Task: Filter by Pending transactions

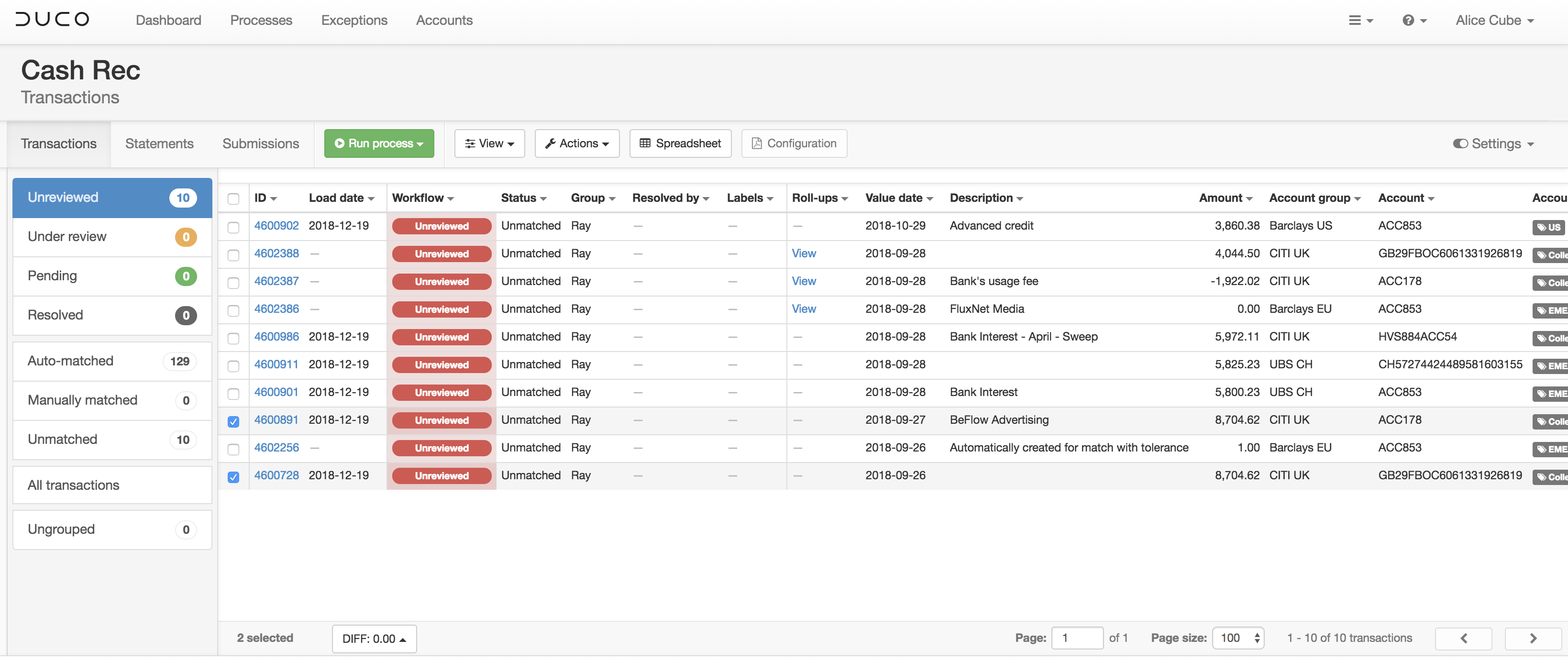Action: [112, 275]
